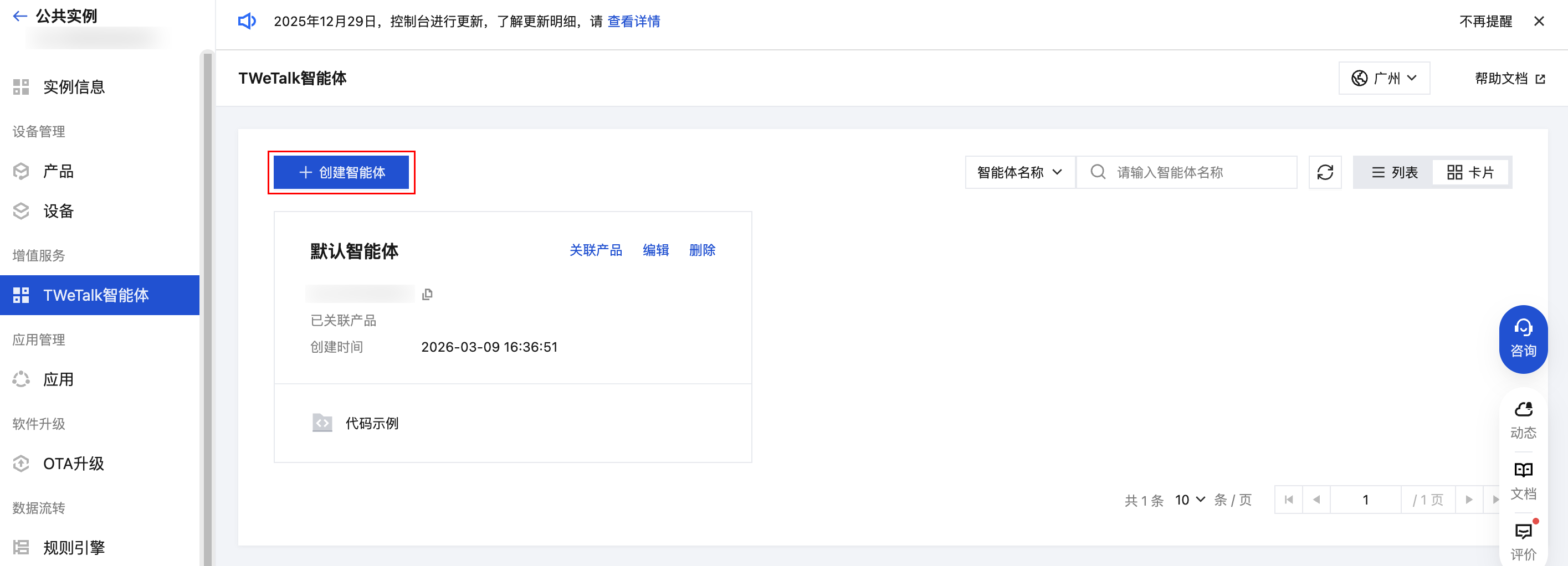Click the sidebar vertical scrollbar
1568x566 pixels.
tap(208, 304)
